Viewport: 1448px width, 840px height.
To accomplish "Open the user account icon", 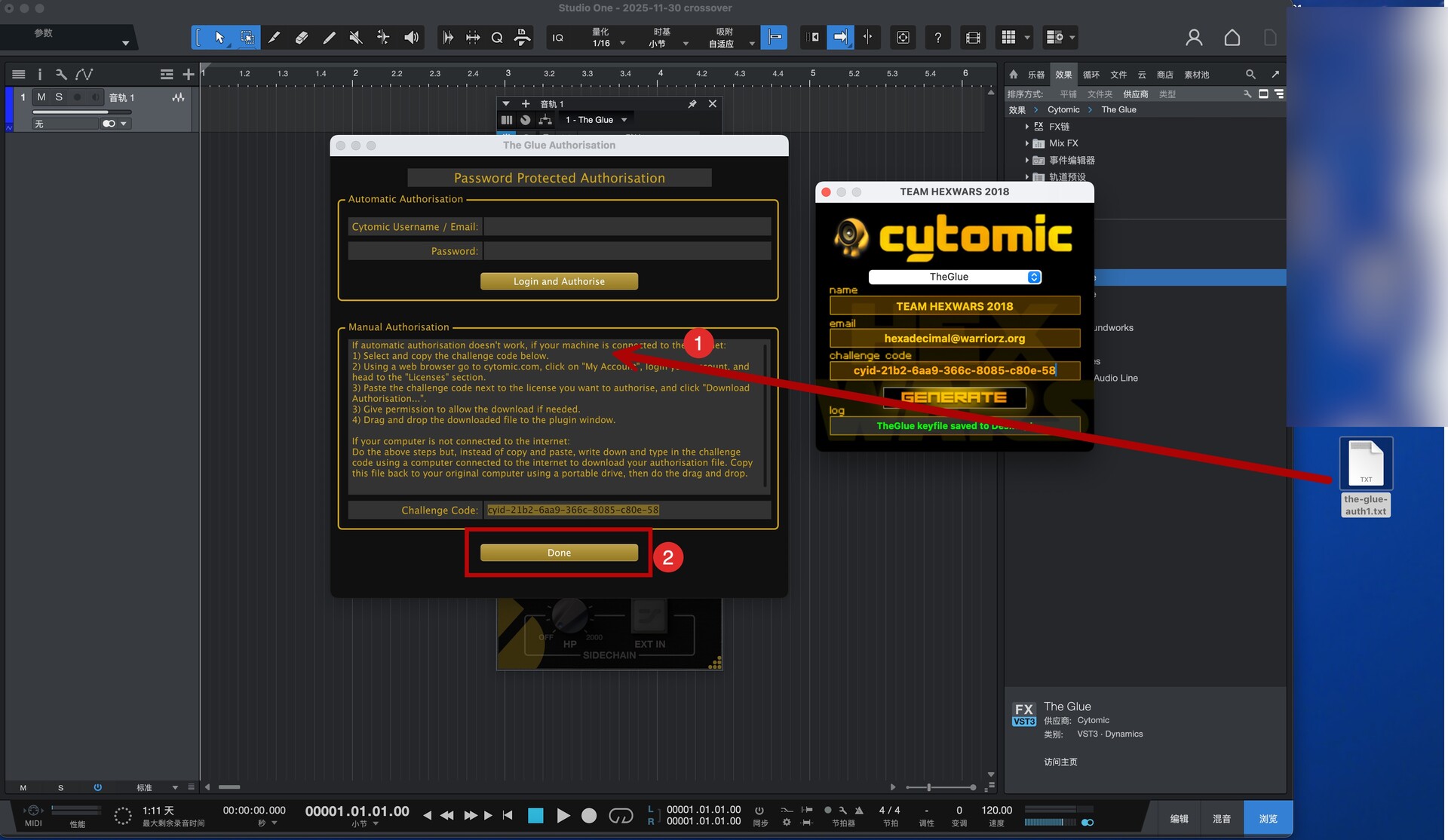I will (1194, 38).
